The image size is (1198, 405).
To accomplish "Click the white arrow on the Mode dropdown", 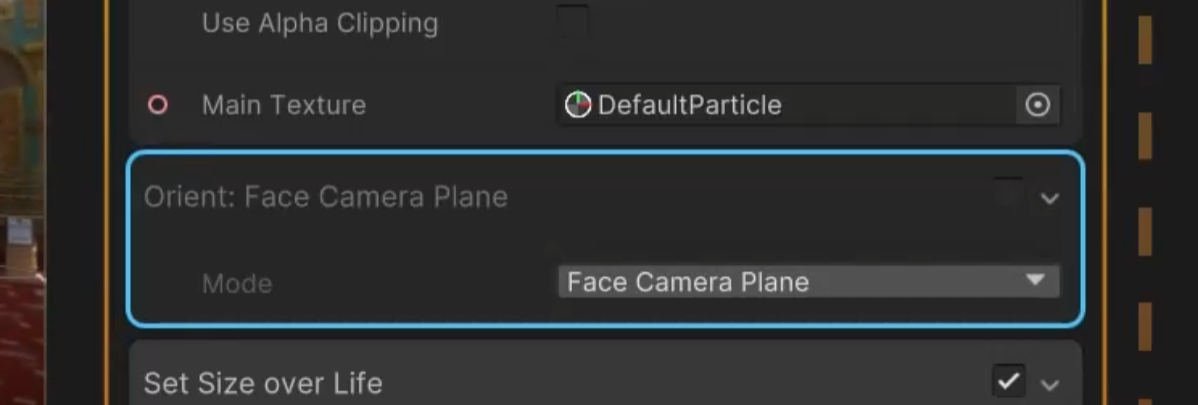I will coord(1036,281).
